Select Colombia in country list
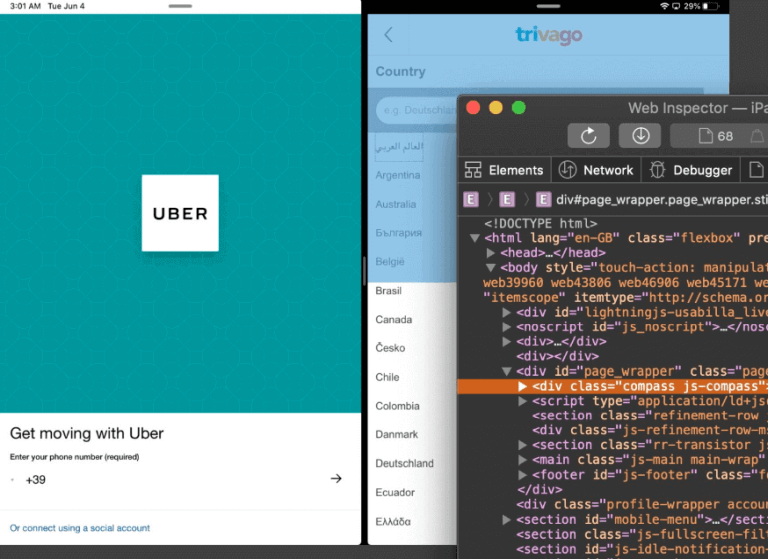This screenshot has width=768, height=559. 397,406
